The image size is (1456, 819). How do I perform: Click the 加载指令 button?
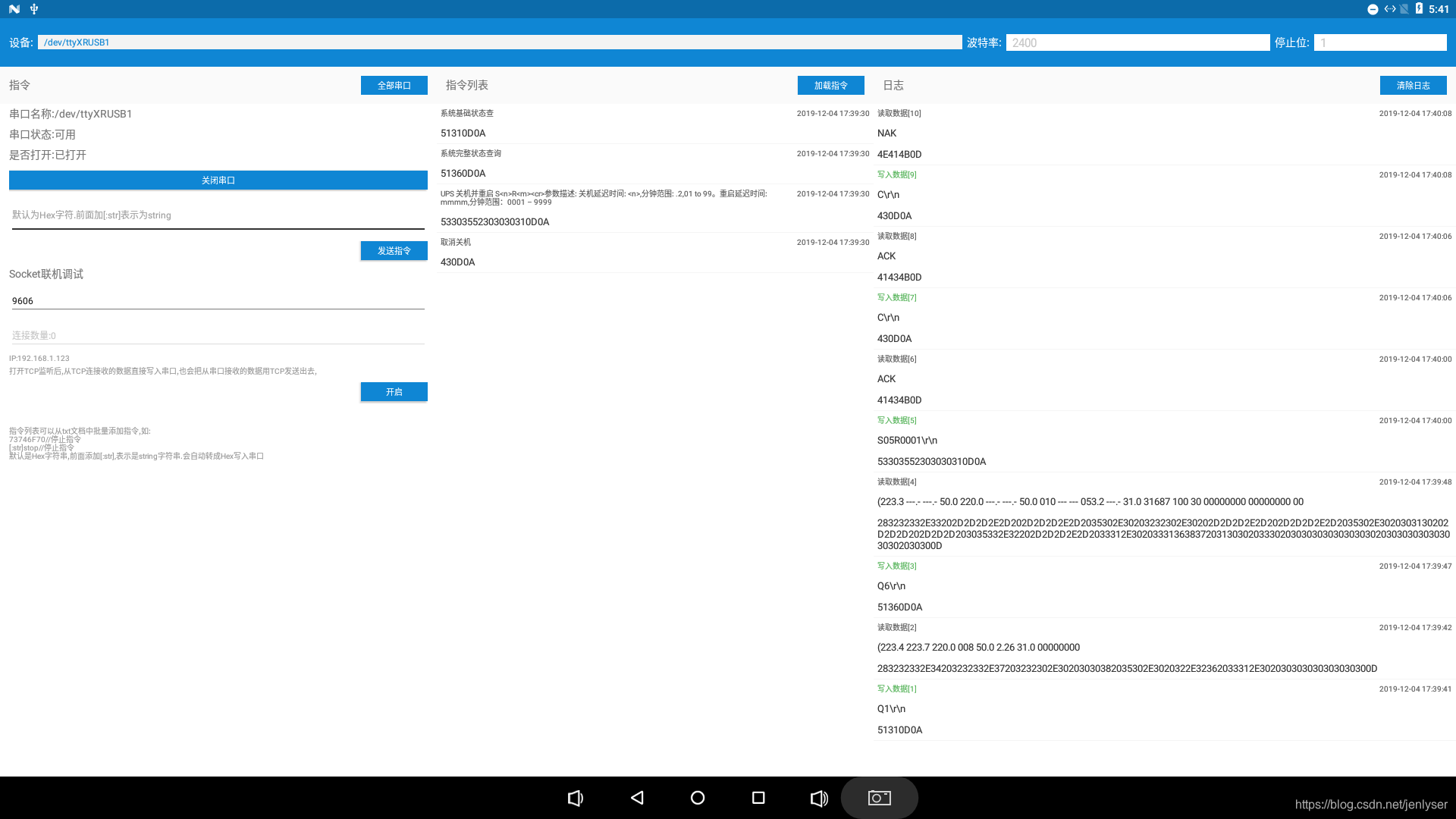click(x=831, y=86)
